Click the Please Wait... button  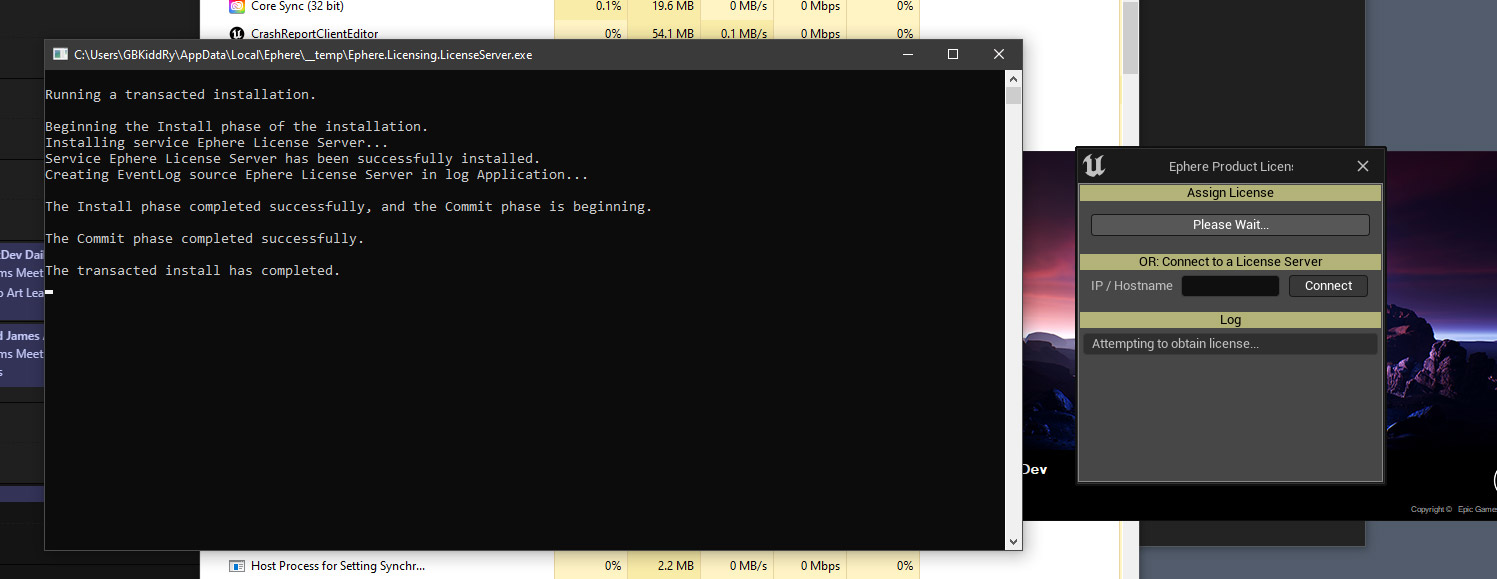[x=1229, y=225]
